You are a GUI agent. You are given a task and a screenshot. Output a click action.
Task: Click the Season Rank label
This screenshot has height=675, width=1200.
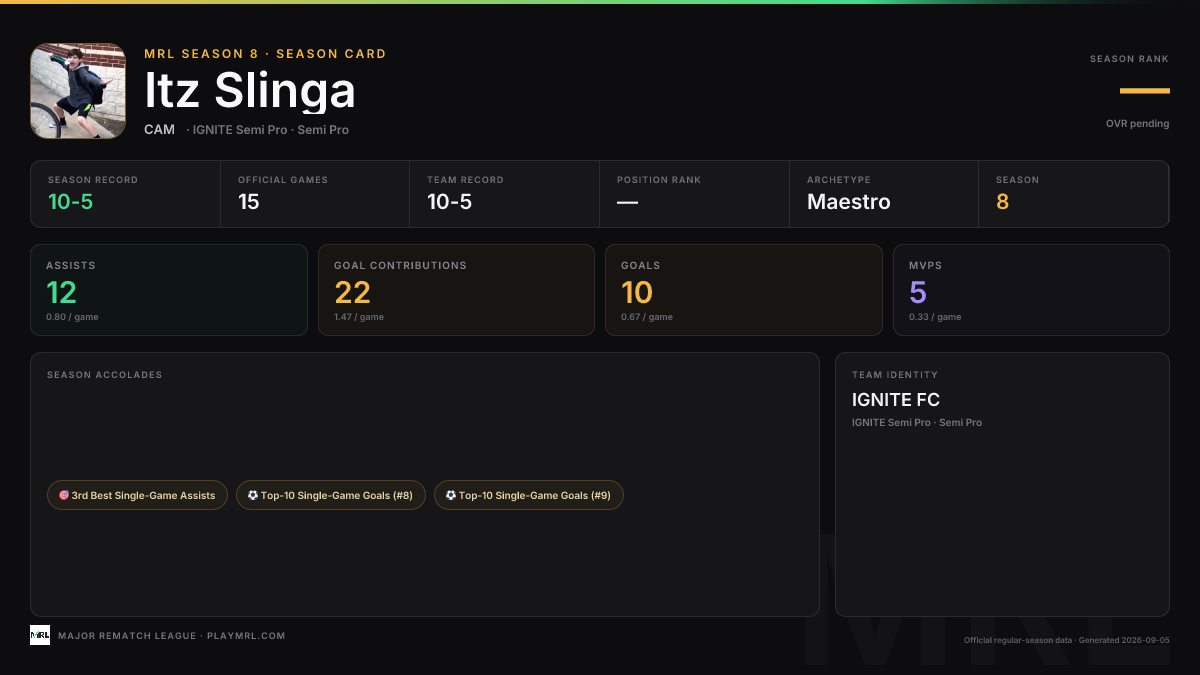(x=1129, y=59)
